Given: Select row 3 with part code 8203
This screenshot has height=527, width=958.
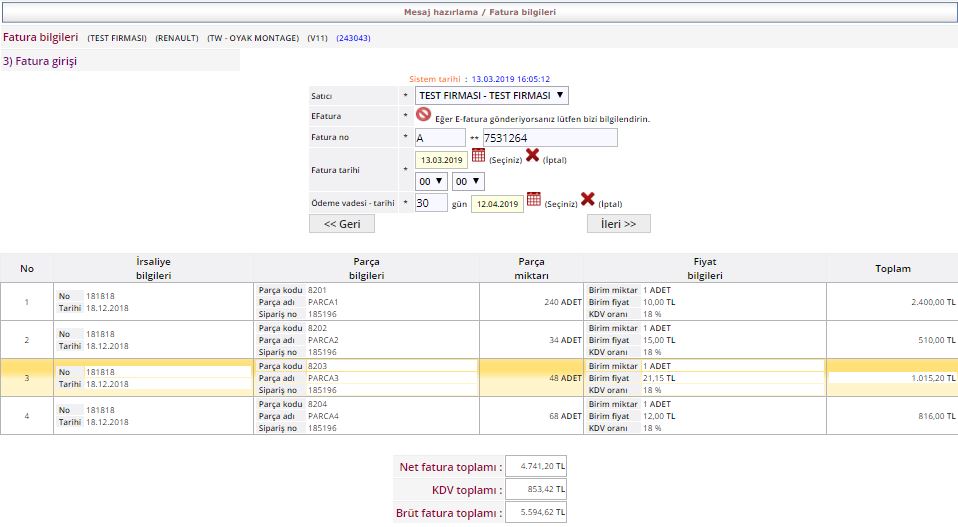Looking at the screenshot, I should pyautogui.click(x=478, y=378).
